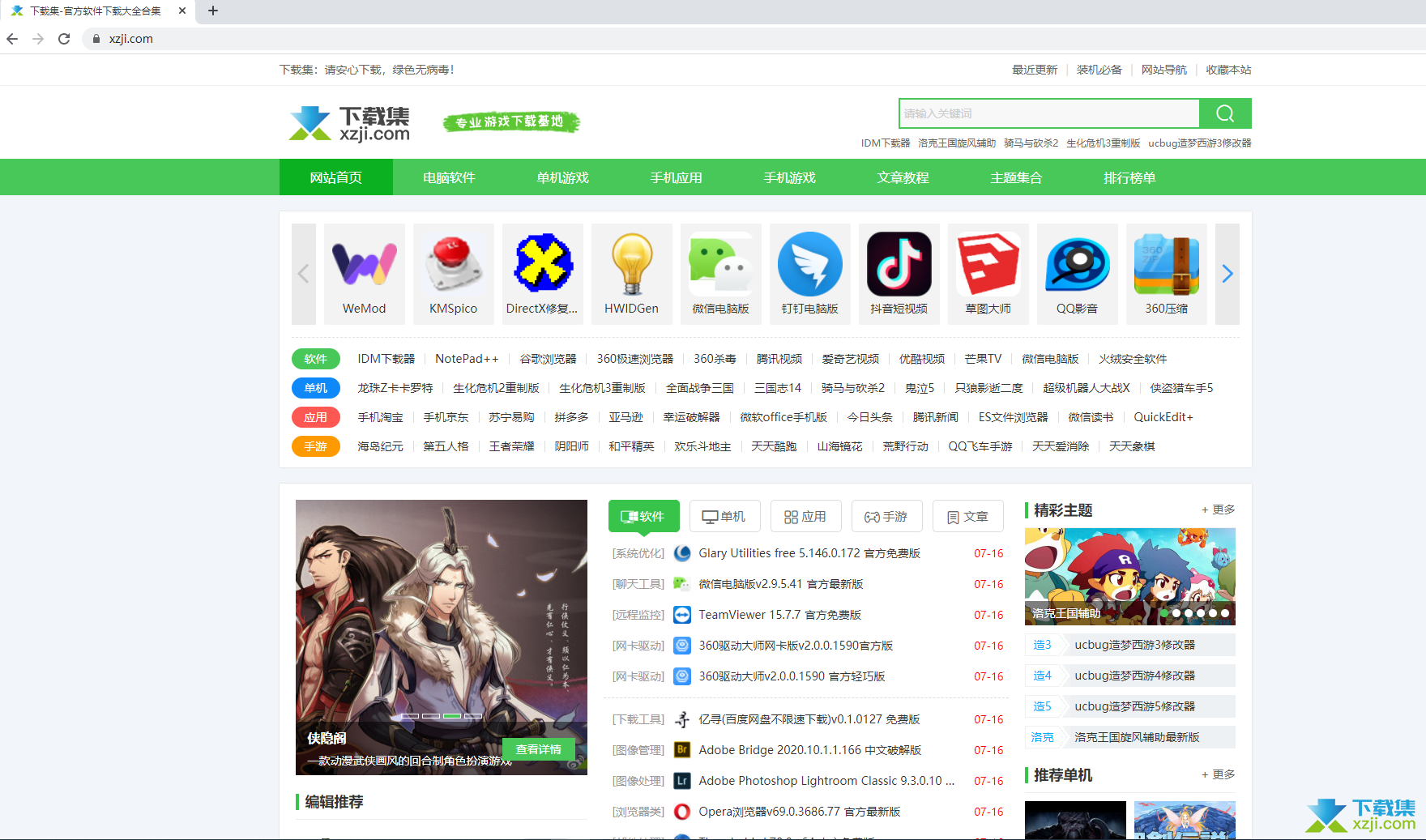Switch to the 单机 list tab
The height and width of the screenshot is (840, 1426).
click(x=725, y=516)
